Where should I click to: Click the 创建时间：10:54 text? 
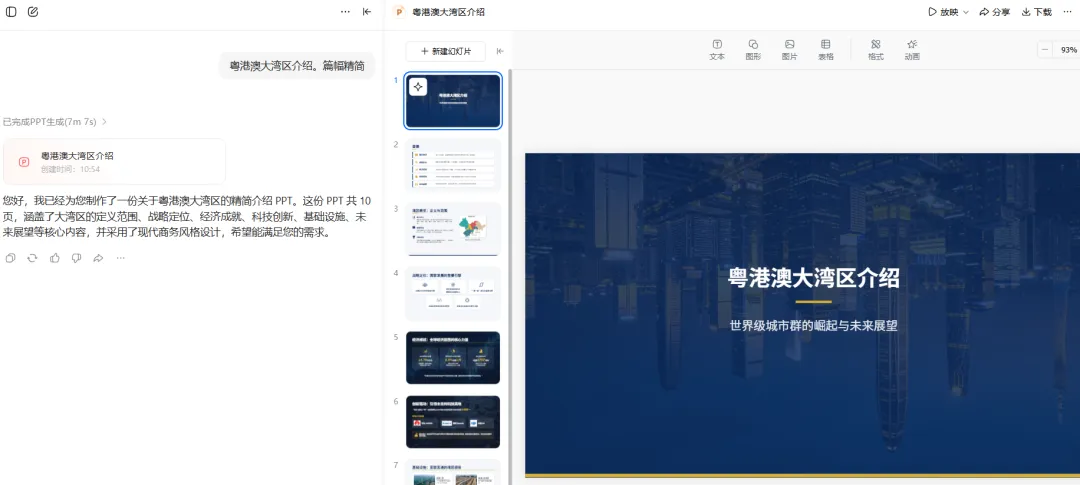[70, 169]
